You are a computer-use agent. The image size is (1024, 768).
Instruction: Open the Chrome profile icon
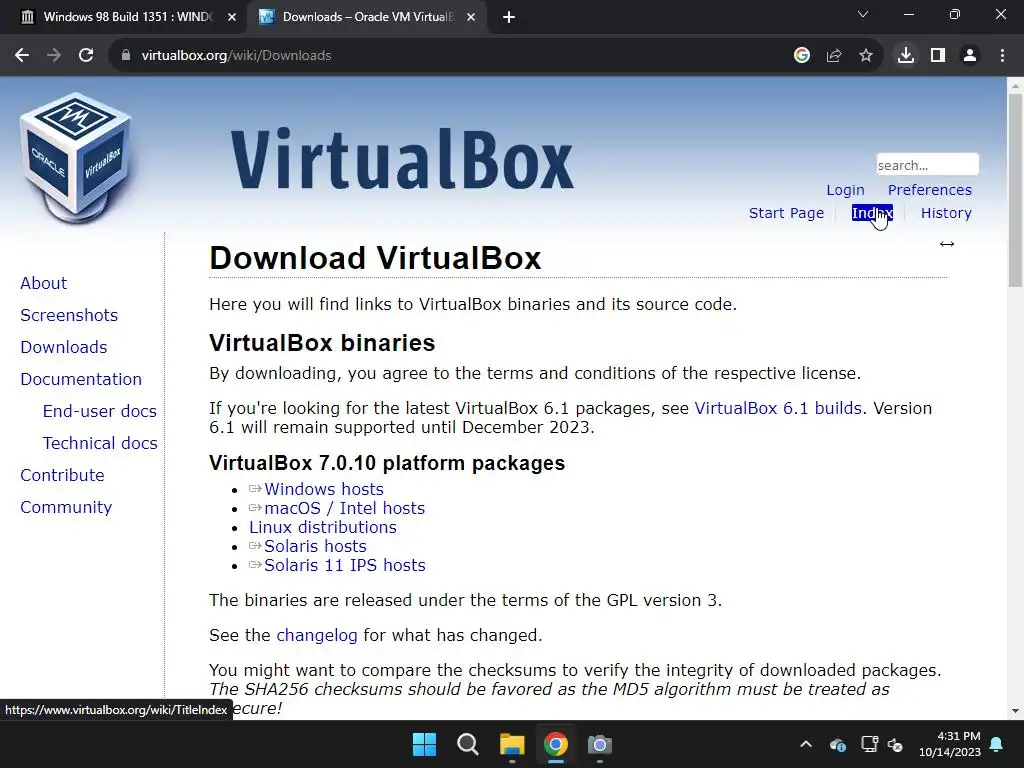[x=970, y=56]
